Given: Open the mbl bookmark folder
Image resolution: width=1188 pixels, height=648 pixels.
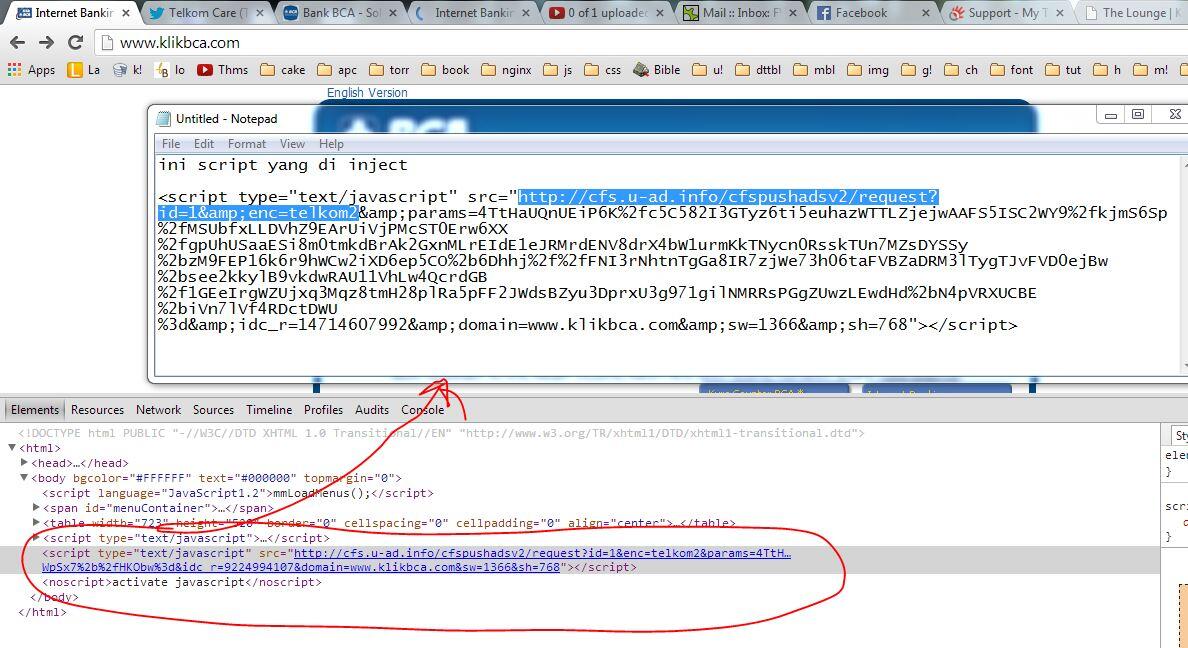Looking at the screenshot, I should coord(814,70).
